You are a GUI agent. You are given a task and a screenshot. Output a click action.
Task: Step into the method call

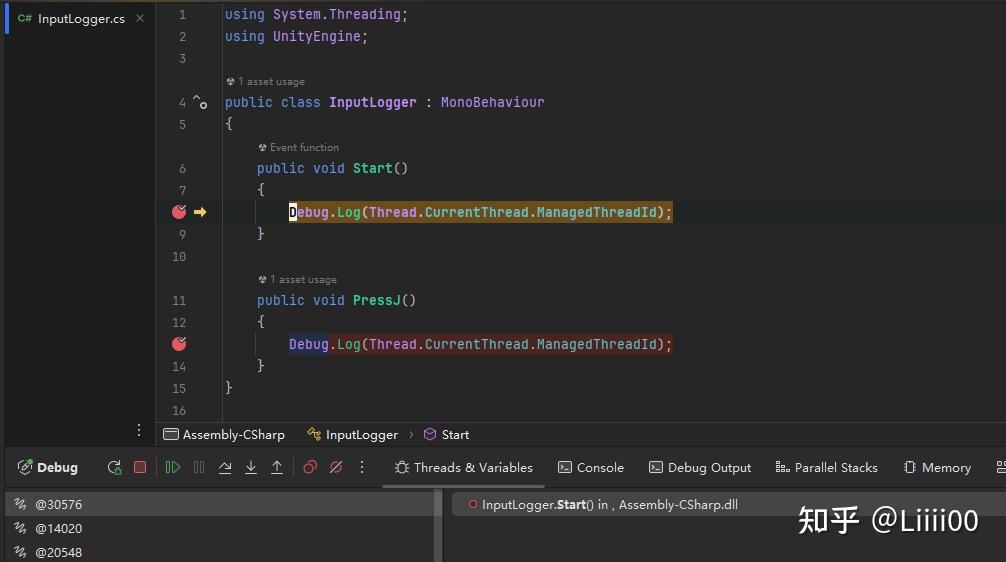coord(251,467)
